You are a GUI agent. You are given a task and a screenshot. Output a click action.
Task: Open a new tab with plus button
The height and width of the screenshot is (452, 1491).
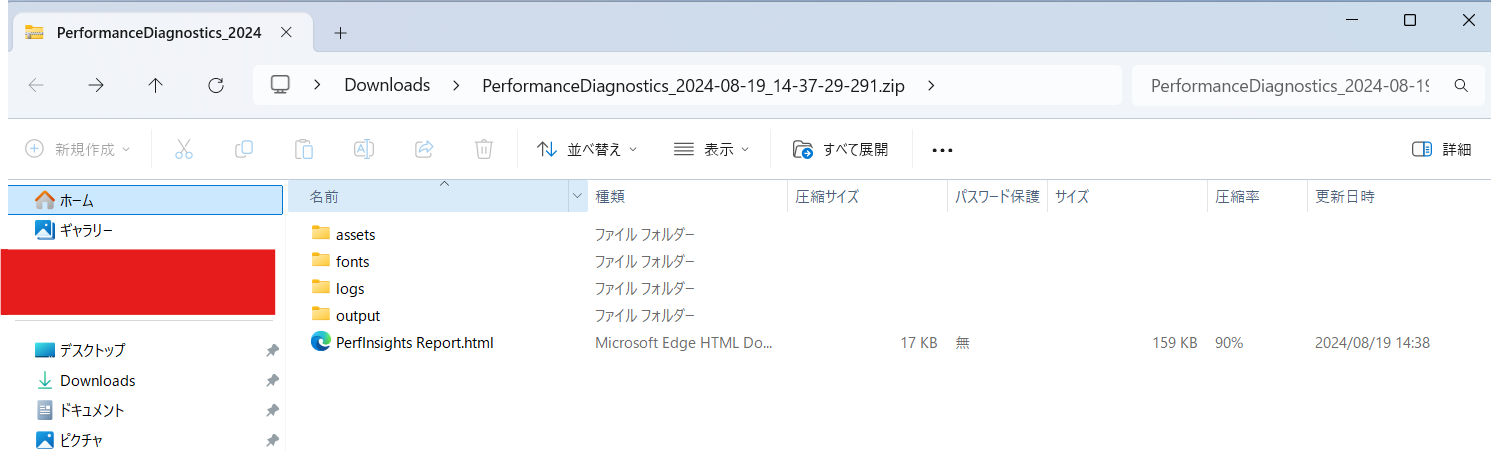(x=340, y=32)
